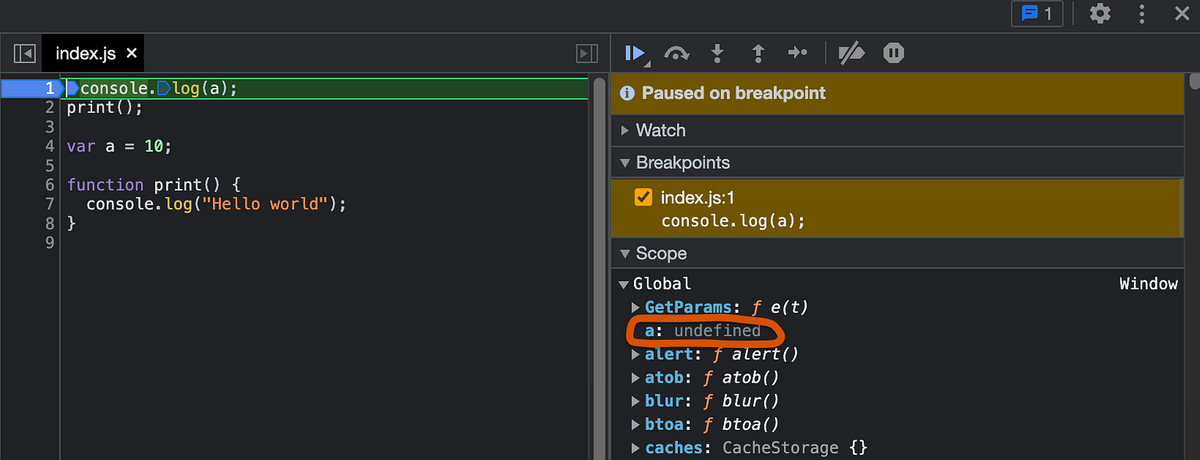This screenshot has width=1200, height=460.
Task: Deactivate breakpoints icon
Action: point(851,53)
